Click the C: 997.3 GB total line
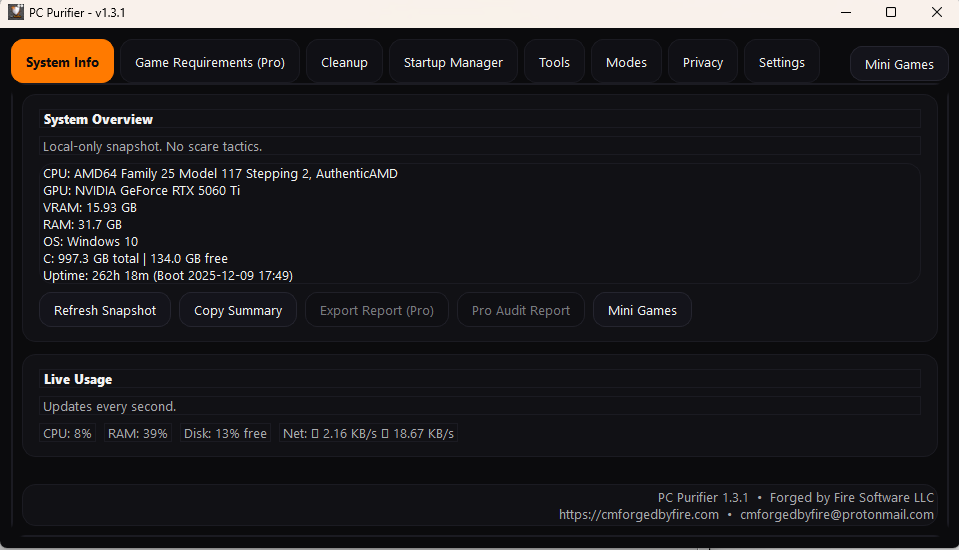 135,259
